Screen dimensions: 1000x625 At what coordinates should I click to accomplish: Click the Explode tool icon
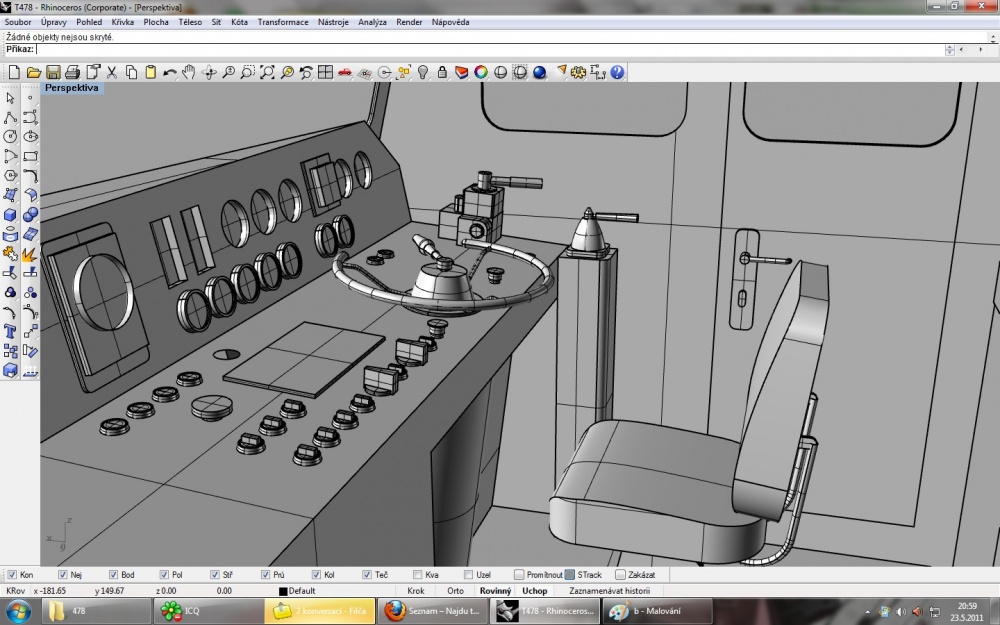click(29, 254)
